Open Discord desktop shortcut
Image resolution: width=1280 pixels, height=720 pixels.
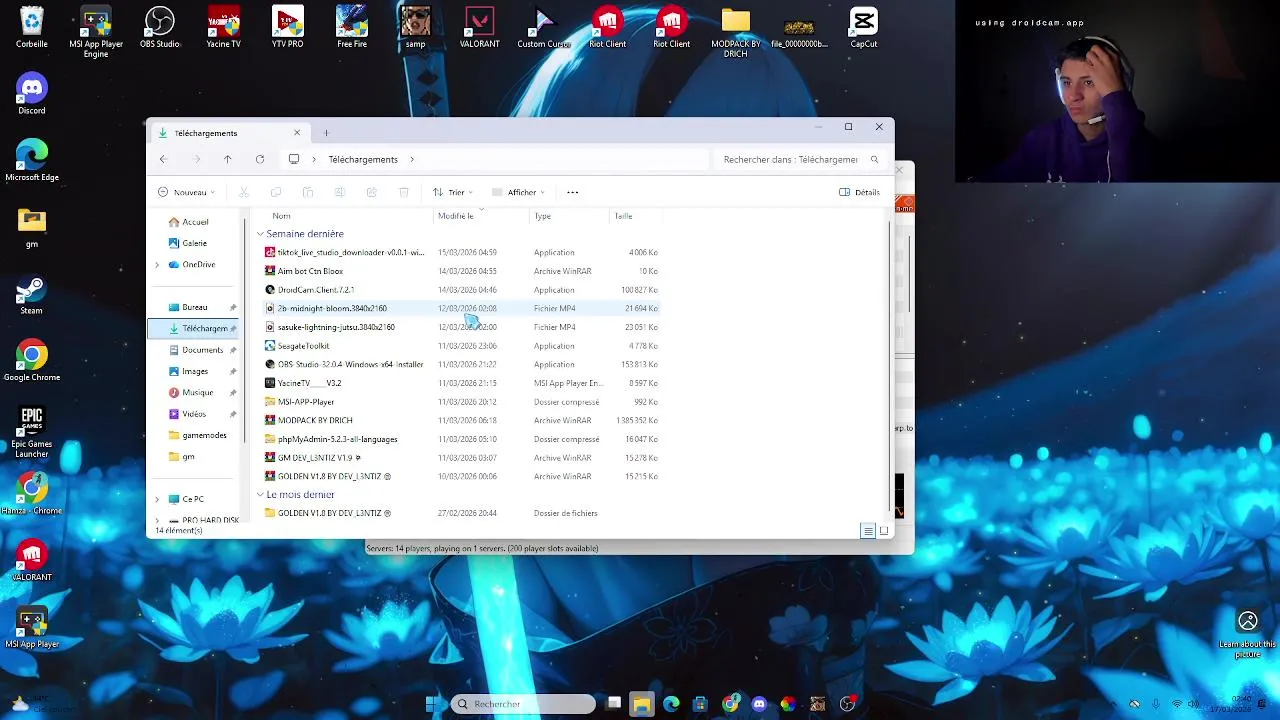coord(32,94)
